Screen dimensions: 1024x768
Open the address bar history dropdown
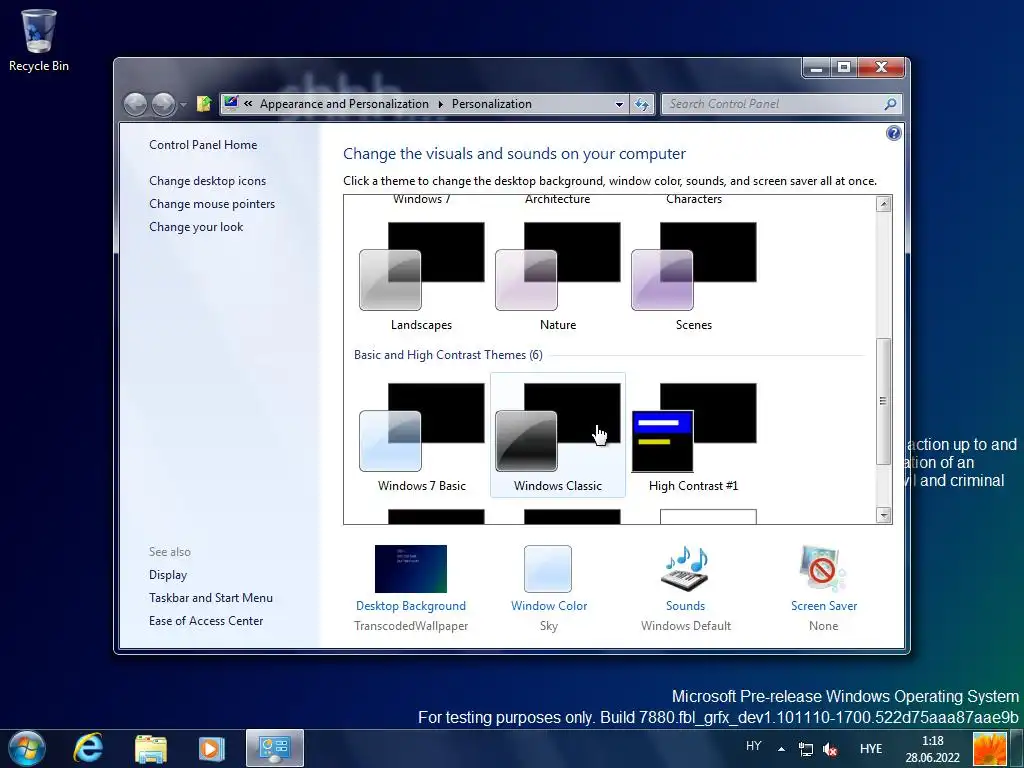point(619,104)
